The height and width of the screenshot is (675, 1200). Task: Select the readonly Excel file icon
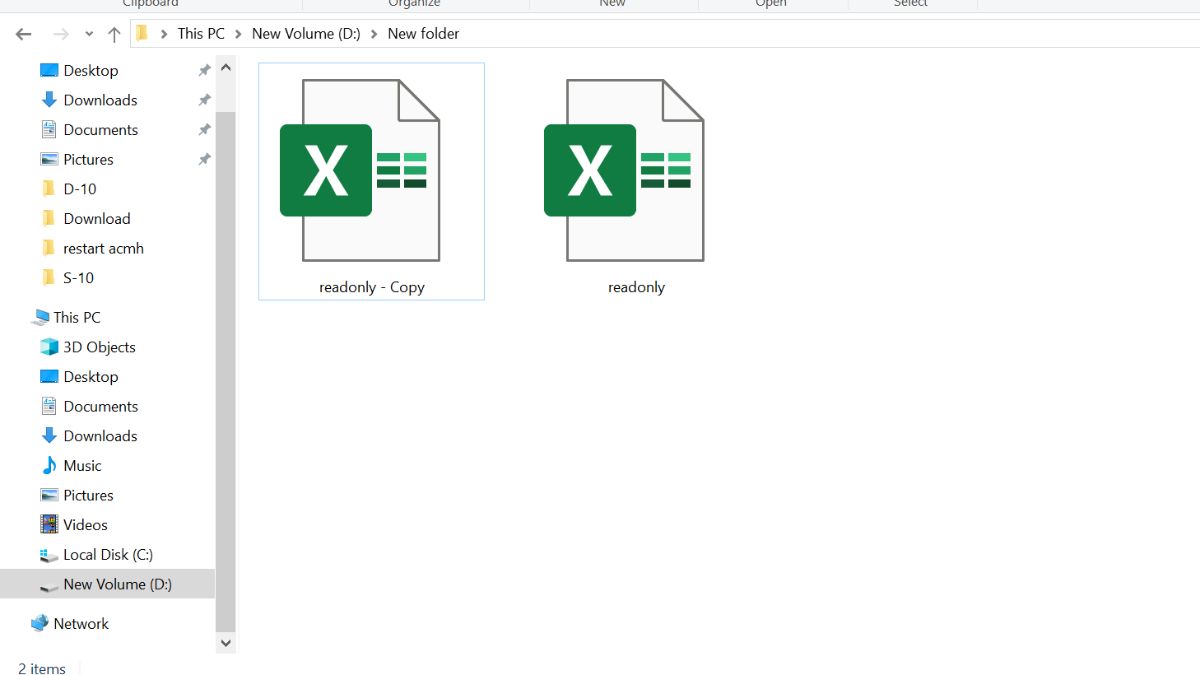click(x=623, y=170)
